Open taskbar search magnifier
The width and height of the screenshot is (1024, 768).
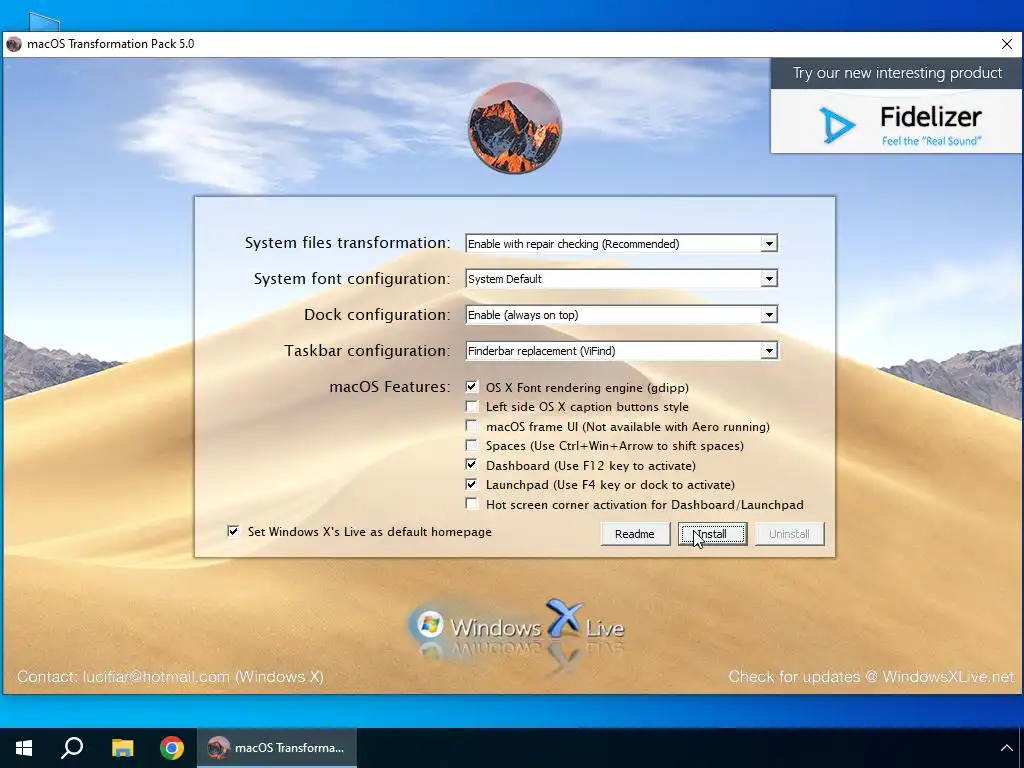pos(72,748)
